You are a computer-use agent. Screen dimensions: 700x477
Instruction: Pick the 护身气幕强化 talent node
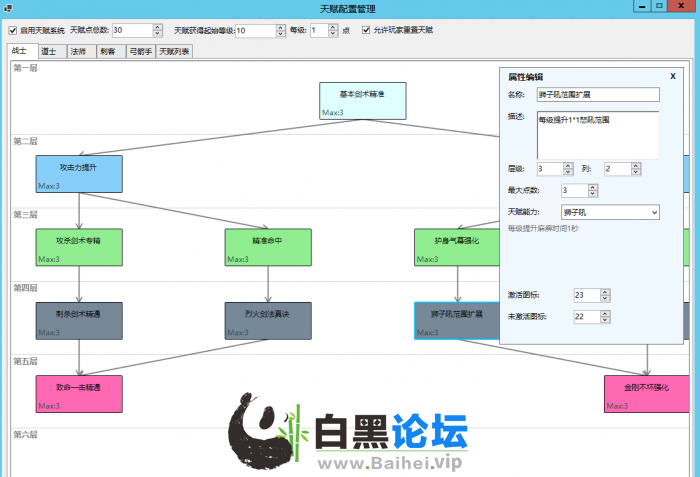[456, 247]
